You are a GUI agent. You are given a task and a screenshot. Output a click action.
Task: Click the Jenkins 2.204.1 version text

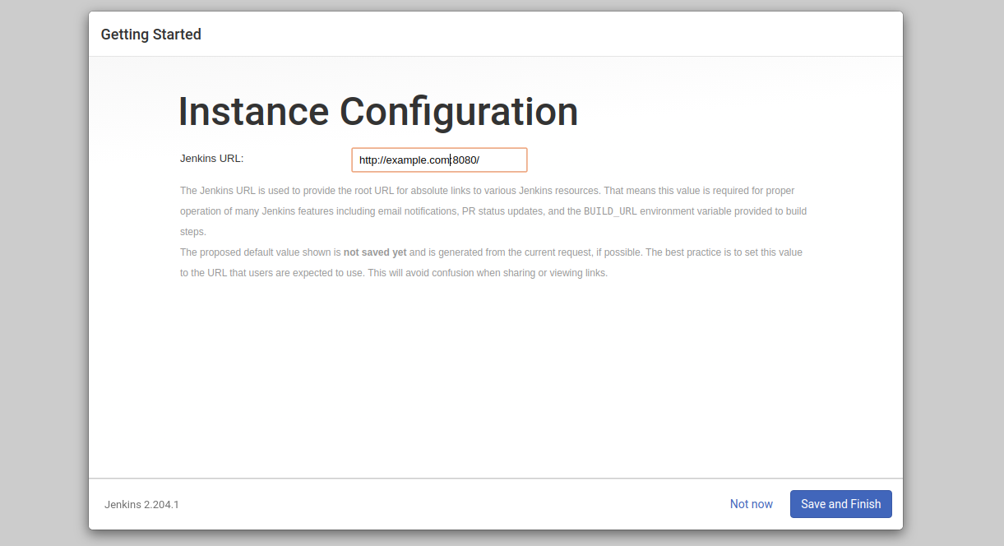point(142,505)
